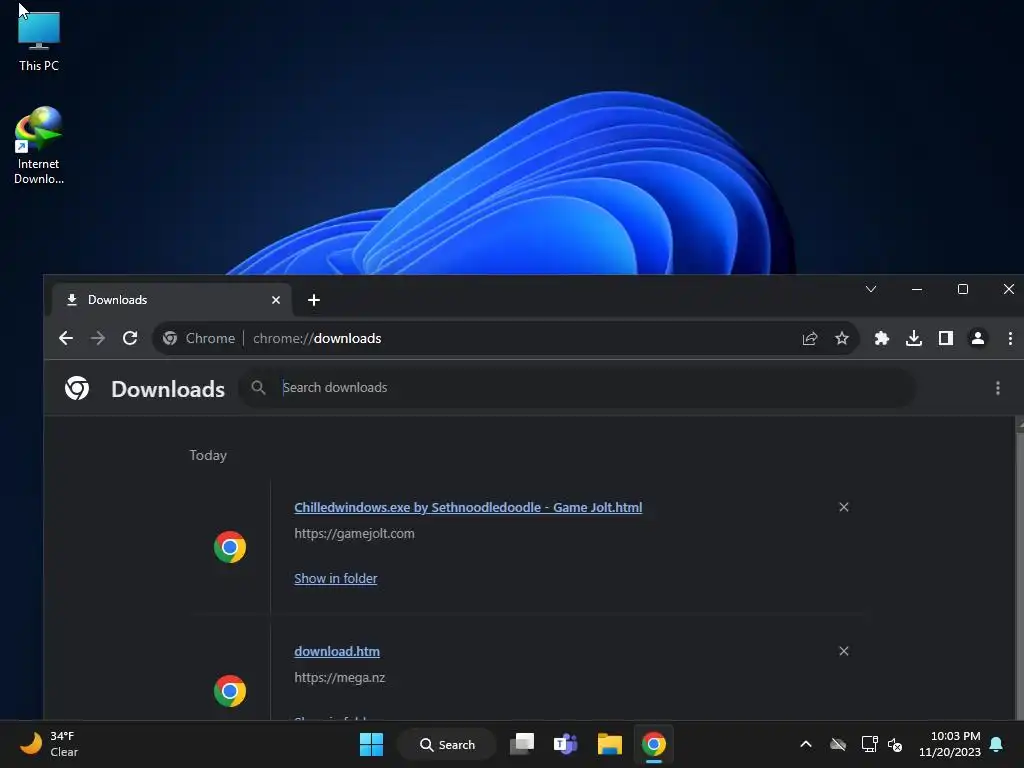Screen dimensions: 1024x768
Task: Click the Today date heading
Action: (x=208, y=455)
